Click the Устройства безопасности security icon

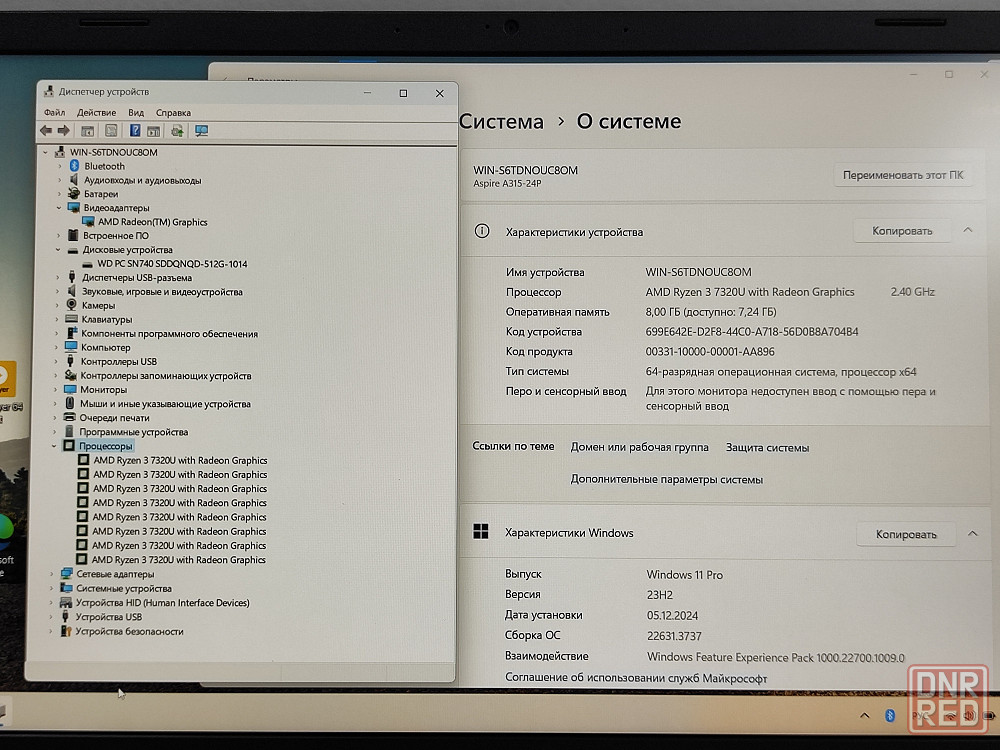[66, 631]
